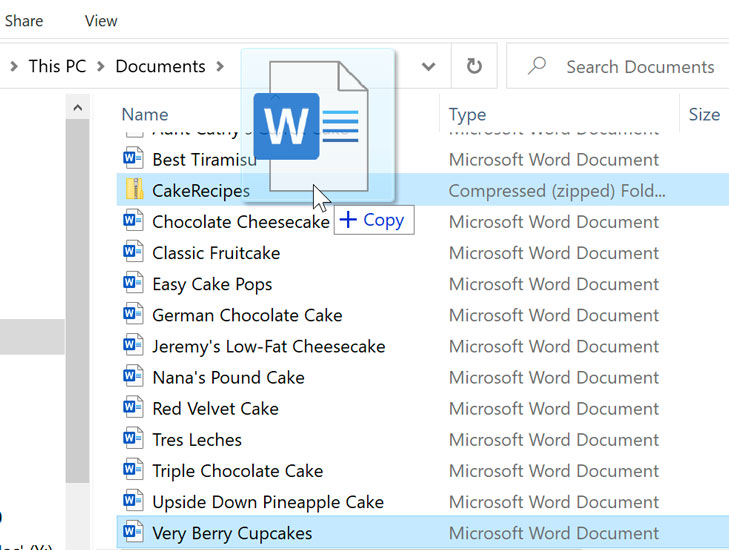The image size is (729, 550).
Task: Click Upside Down Pineapple Cake file name
Action: click(268, 503)
